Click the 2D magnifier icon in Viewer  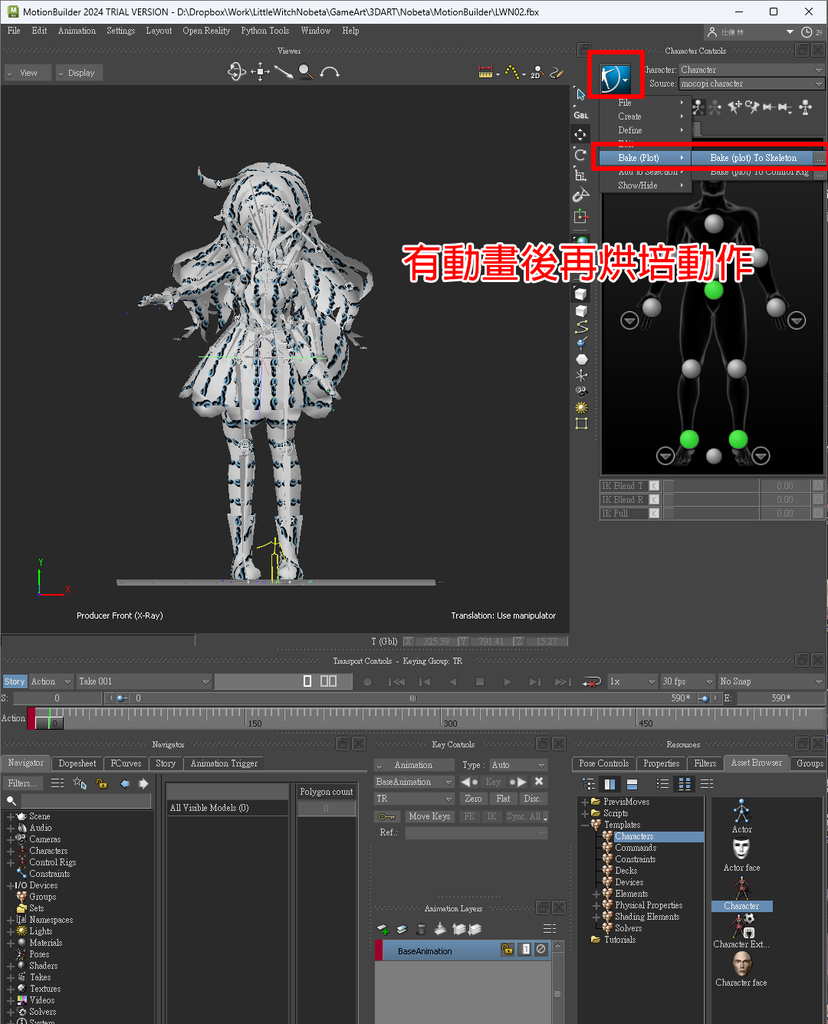point(537,72)
